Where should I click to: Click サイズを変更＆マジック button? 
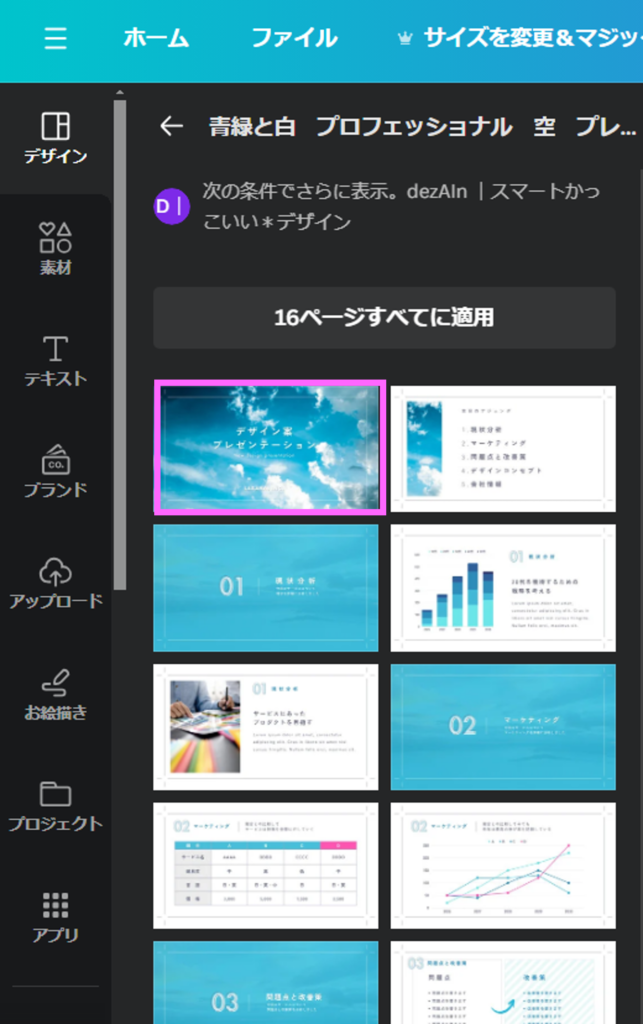tap(520, 39)
